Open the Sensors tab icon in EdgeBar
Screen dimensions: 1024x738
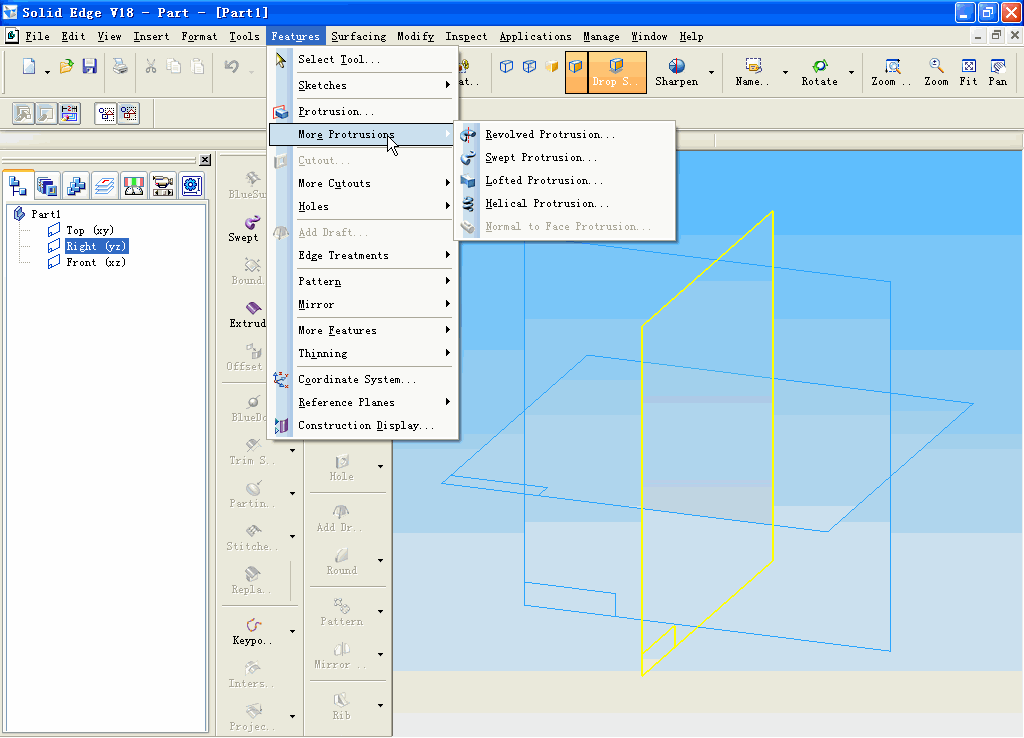[x=133, y=185]
